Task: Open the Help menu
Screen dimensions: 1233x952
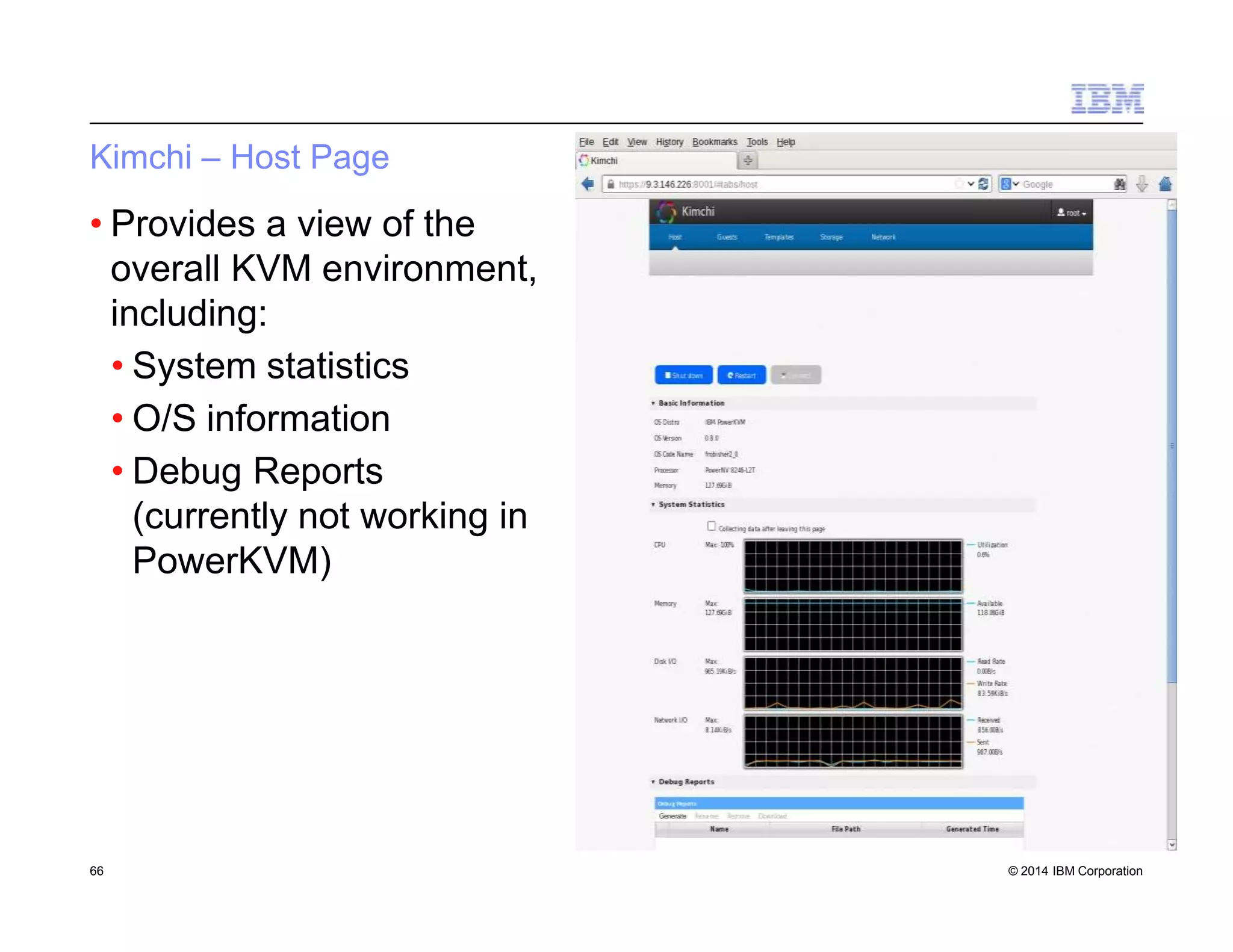Action: [786, 142]
